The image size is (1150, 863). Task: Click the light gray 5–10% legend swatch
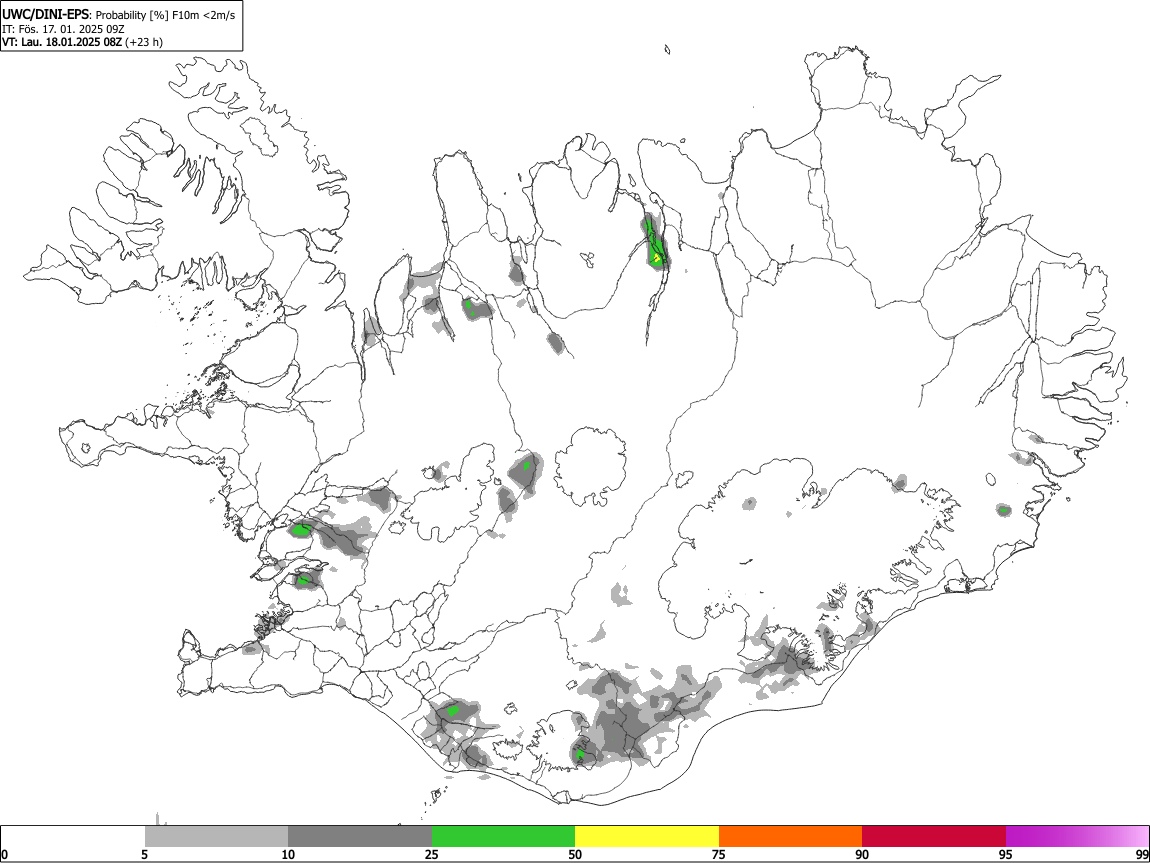pos(216,837)
